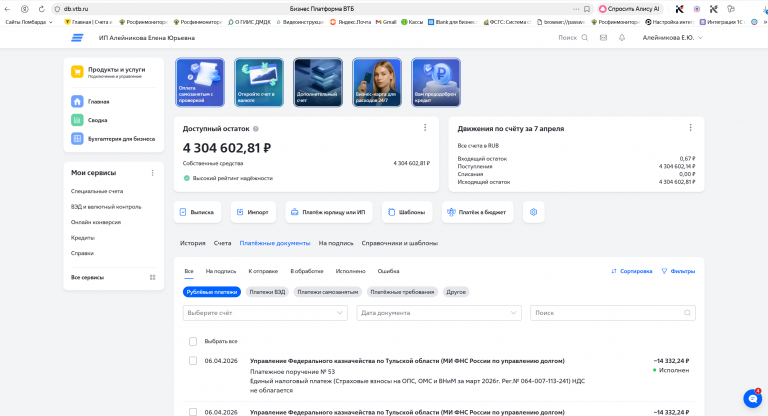Open Доступный остаток card three-dot menu
This screenshot has width=768, height=416.
[x=425, y=127]
